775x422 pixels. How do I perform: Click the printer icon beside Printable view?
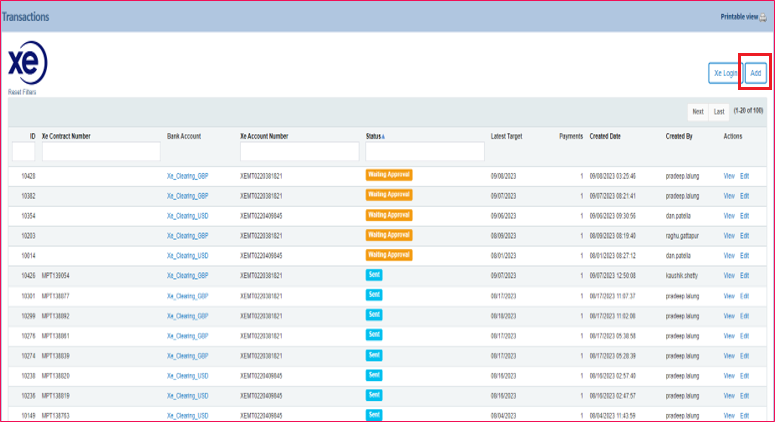(x=763, y=18)
